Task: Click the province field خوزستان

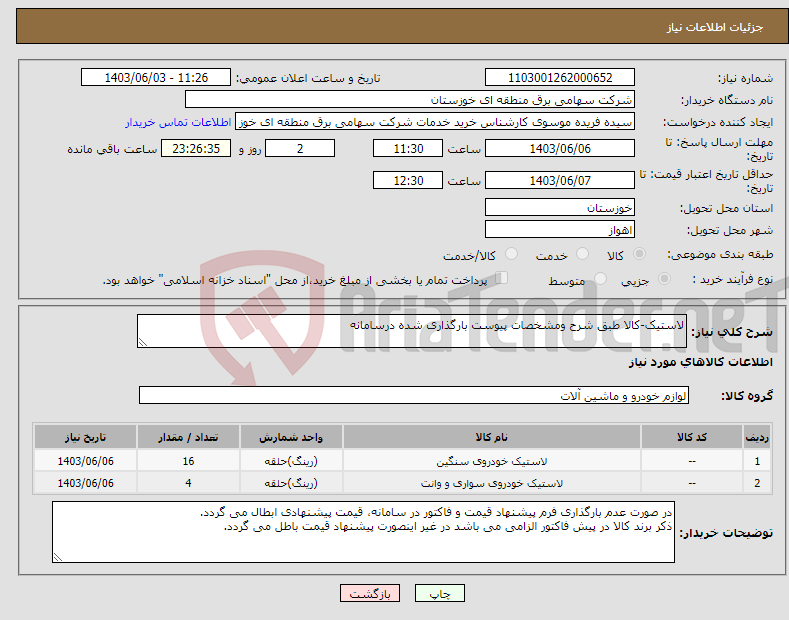Action: 560,207
